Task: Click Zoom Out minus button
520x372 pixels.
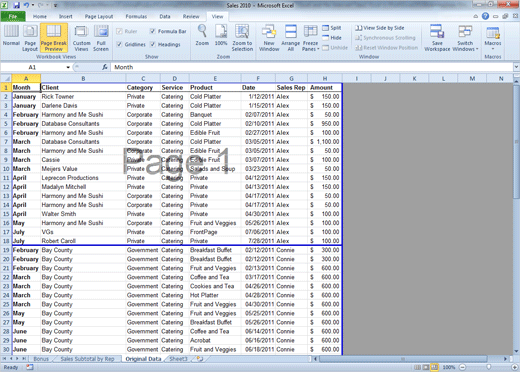Action: point(462,367)
